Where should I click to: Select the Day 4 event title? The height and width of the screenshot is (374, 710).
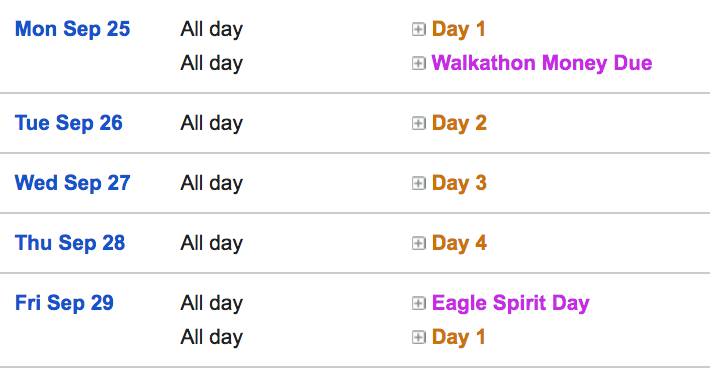(459, 243)
